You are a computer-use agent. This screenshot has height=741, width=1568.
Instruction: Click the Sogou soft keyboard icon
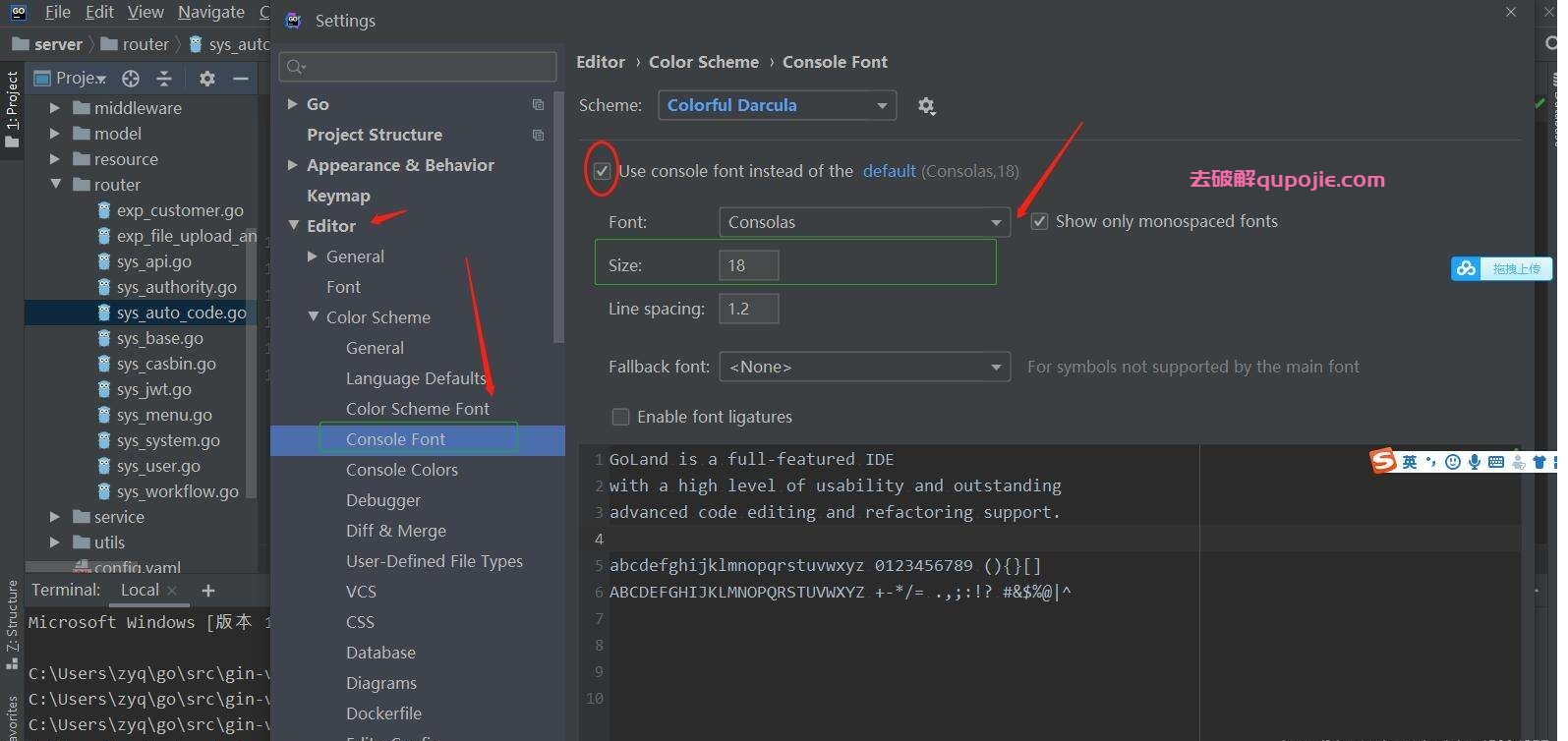(1496, 462)
